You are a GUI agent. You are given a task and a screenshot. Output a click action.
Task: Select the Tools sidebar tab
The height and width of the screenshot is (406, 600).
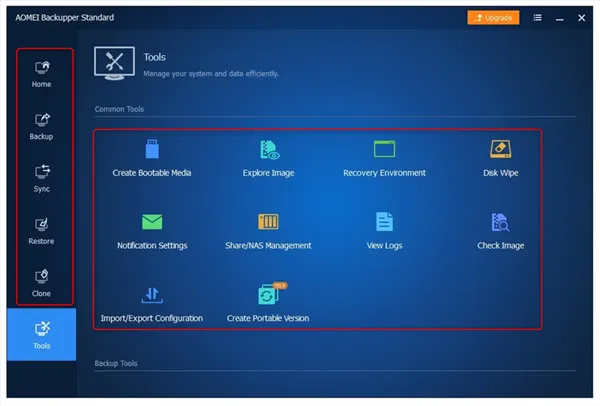click(x=41, y=335)
